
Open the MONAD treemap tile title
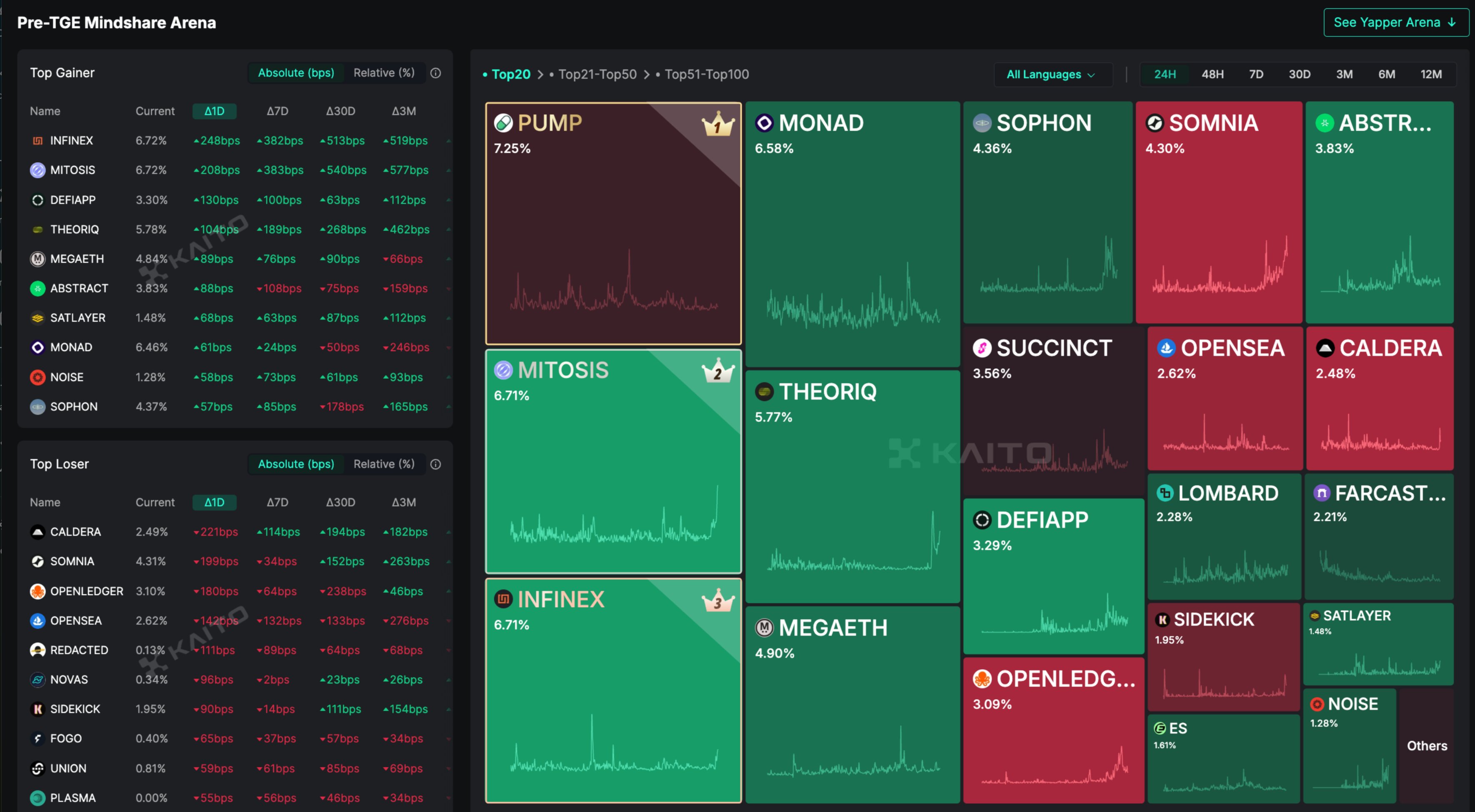[821, 123]
